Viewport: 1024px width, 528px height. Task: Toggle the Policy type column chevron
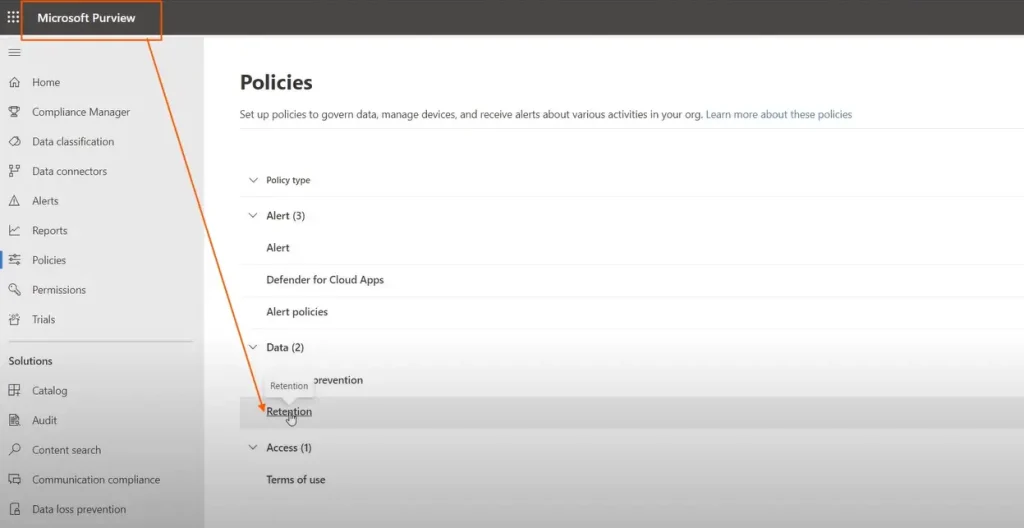(253, 181)
